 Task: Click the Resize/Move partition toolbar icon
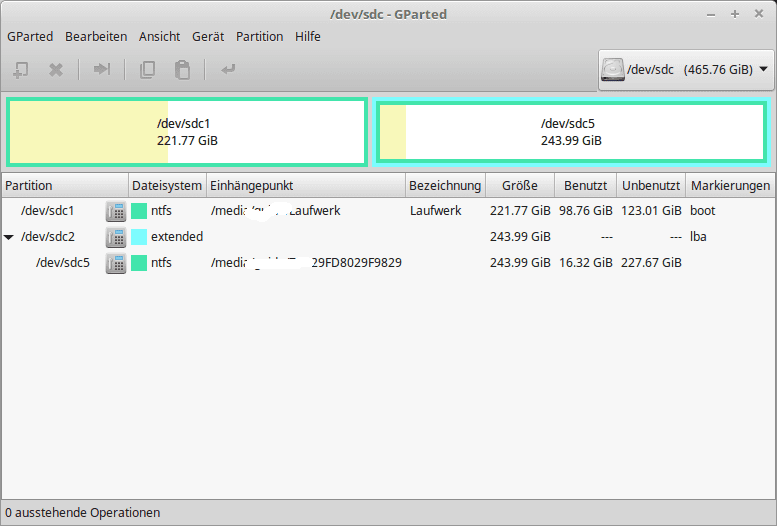point(102,69)
